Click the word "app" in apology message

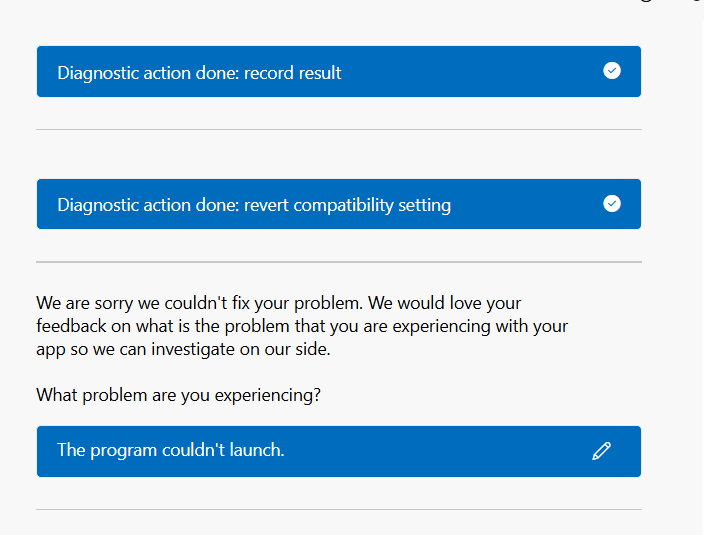click(52, 351)
